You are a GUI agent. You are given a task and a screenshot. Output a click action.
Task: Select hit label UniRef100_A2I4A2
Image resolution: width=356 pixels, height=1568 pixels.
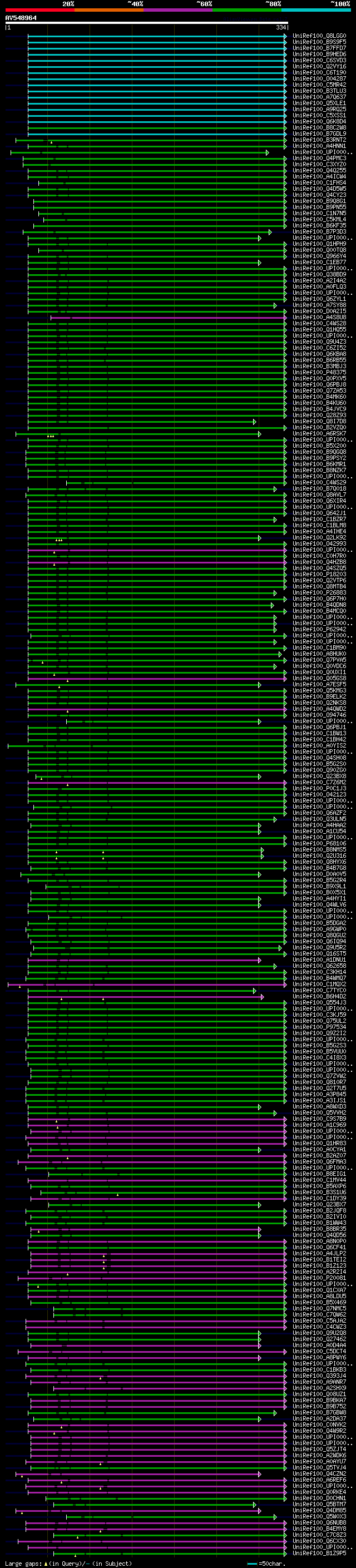[x=319, y=280]
